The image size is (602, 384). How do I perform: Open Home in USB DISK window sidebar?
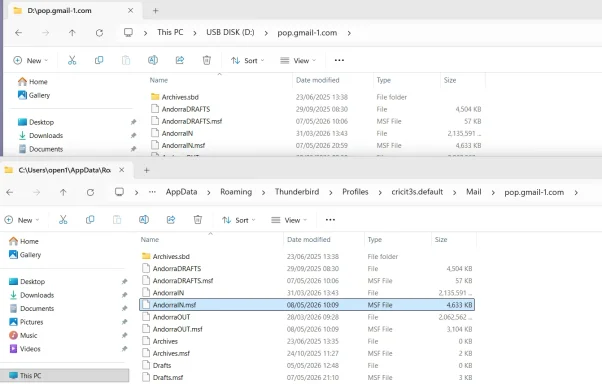33,82
